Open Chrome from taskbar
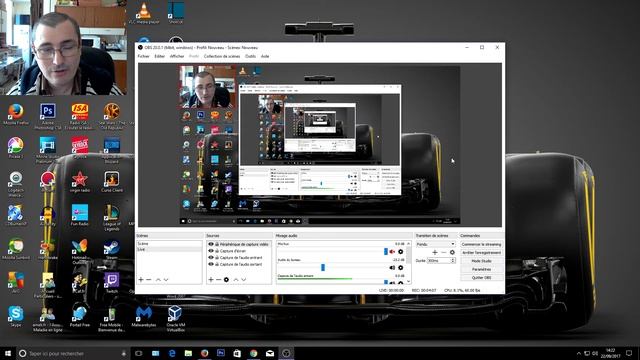640x360 pixels. coord(253,353)
